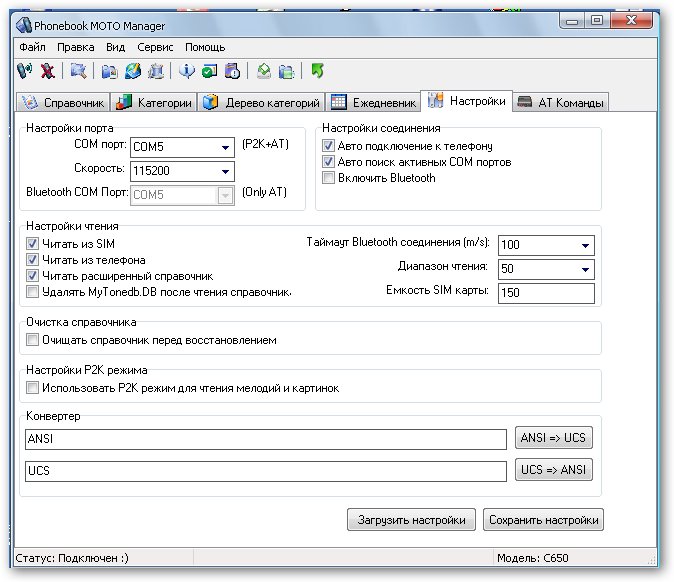Expand the Диапазон чтения dropdown

pyautogui.click(x=585, y=270)
